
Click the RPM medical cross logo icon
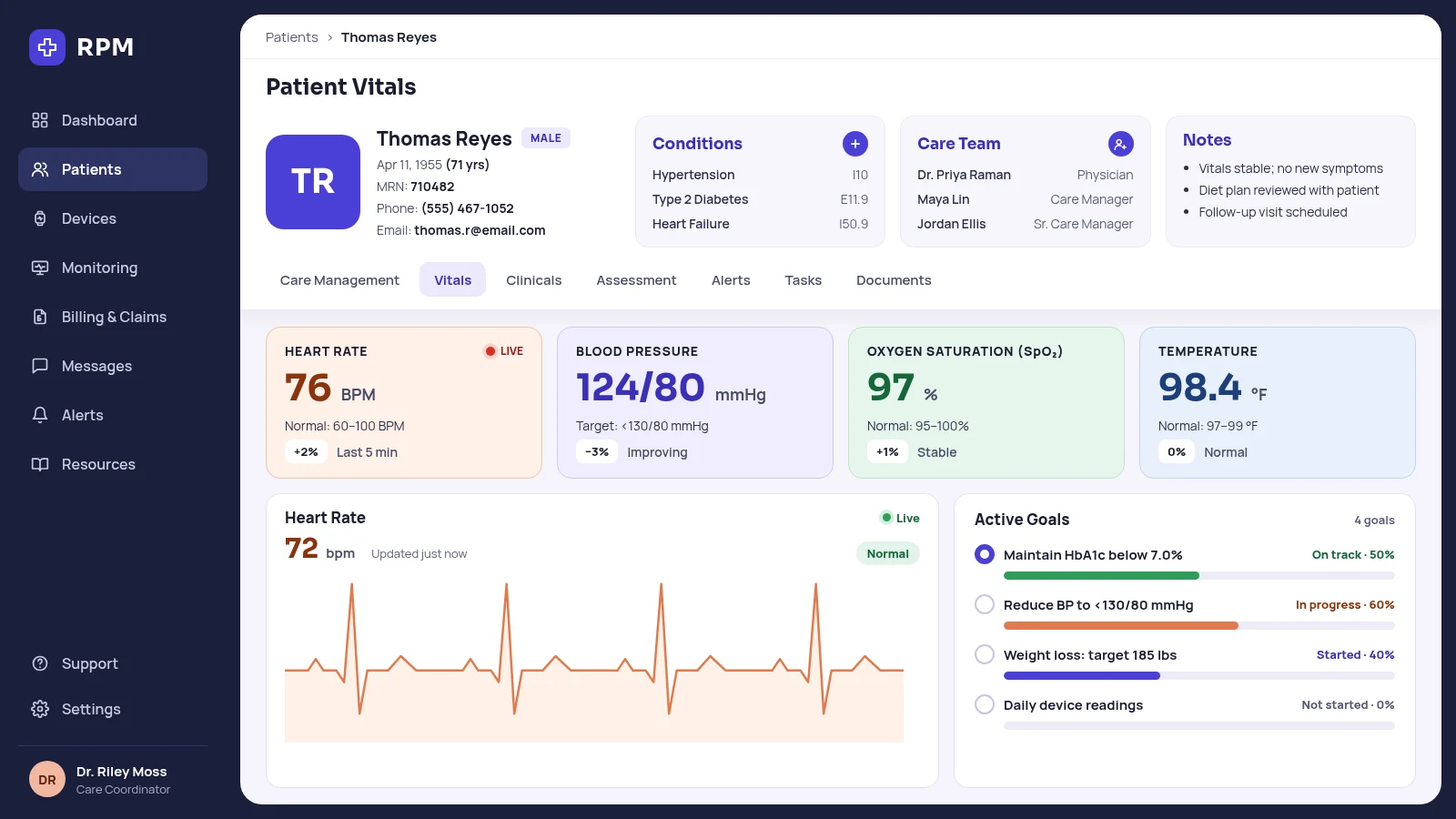point(47,47)
